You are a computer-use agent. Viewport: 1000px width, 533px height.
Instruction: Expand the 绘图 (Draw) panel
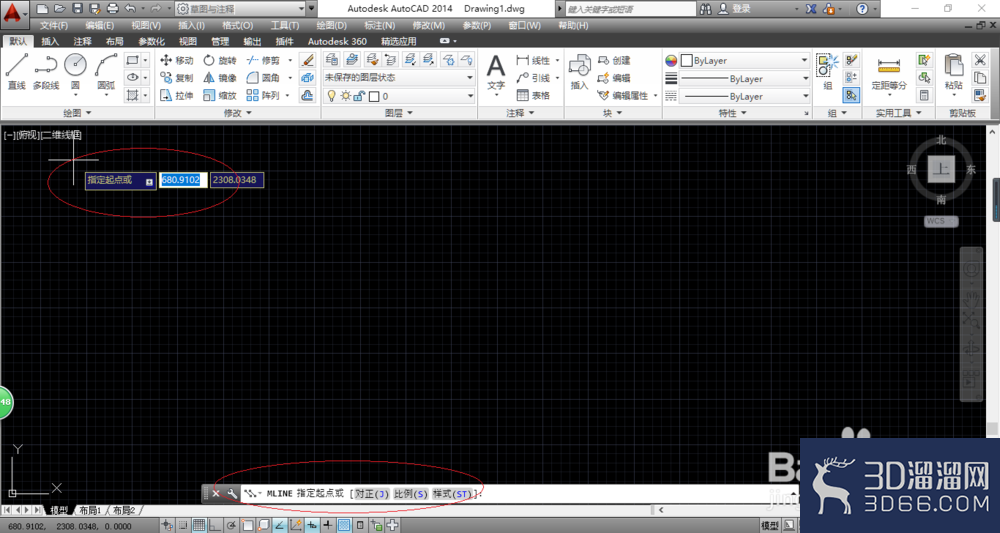(x=77, y=113)
